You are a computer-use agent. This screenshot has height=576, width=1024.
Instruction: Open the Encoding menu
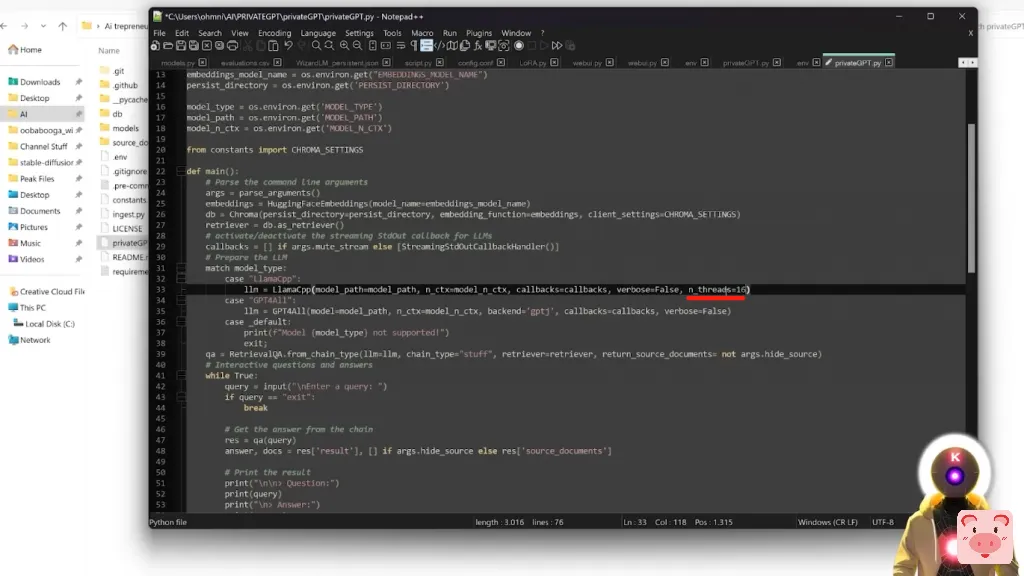[x=274, y=33]
